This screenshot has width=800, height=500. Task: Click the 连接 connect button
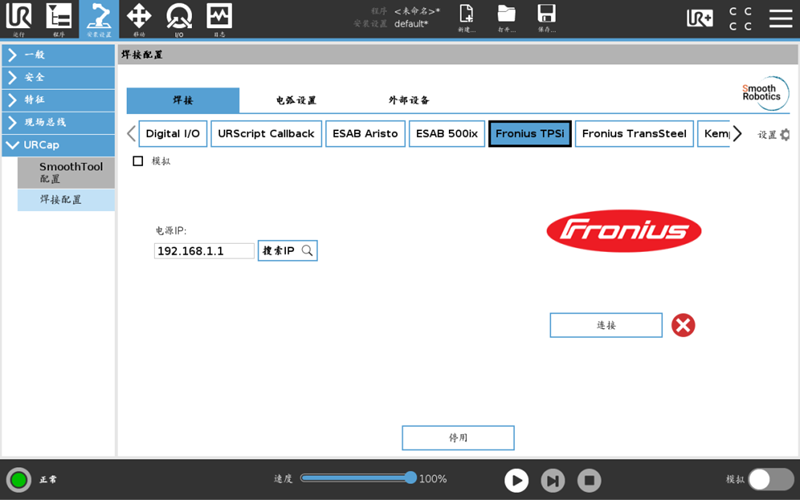606,325
